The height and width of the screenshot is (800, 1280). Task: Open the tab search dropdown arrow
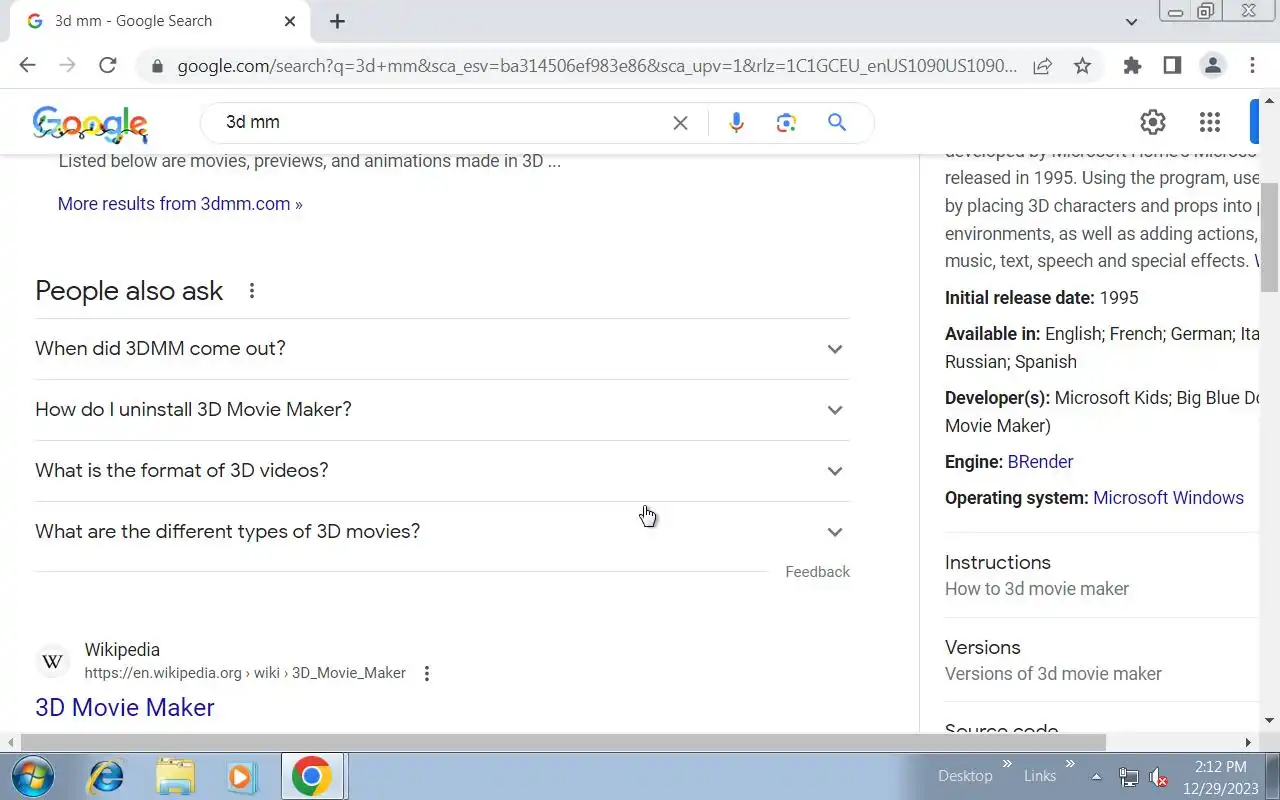tap(1131, 21)
